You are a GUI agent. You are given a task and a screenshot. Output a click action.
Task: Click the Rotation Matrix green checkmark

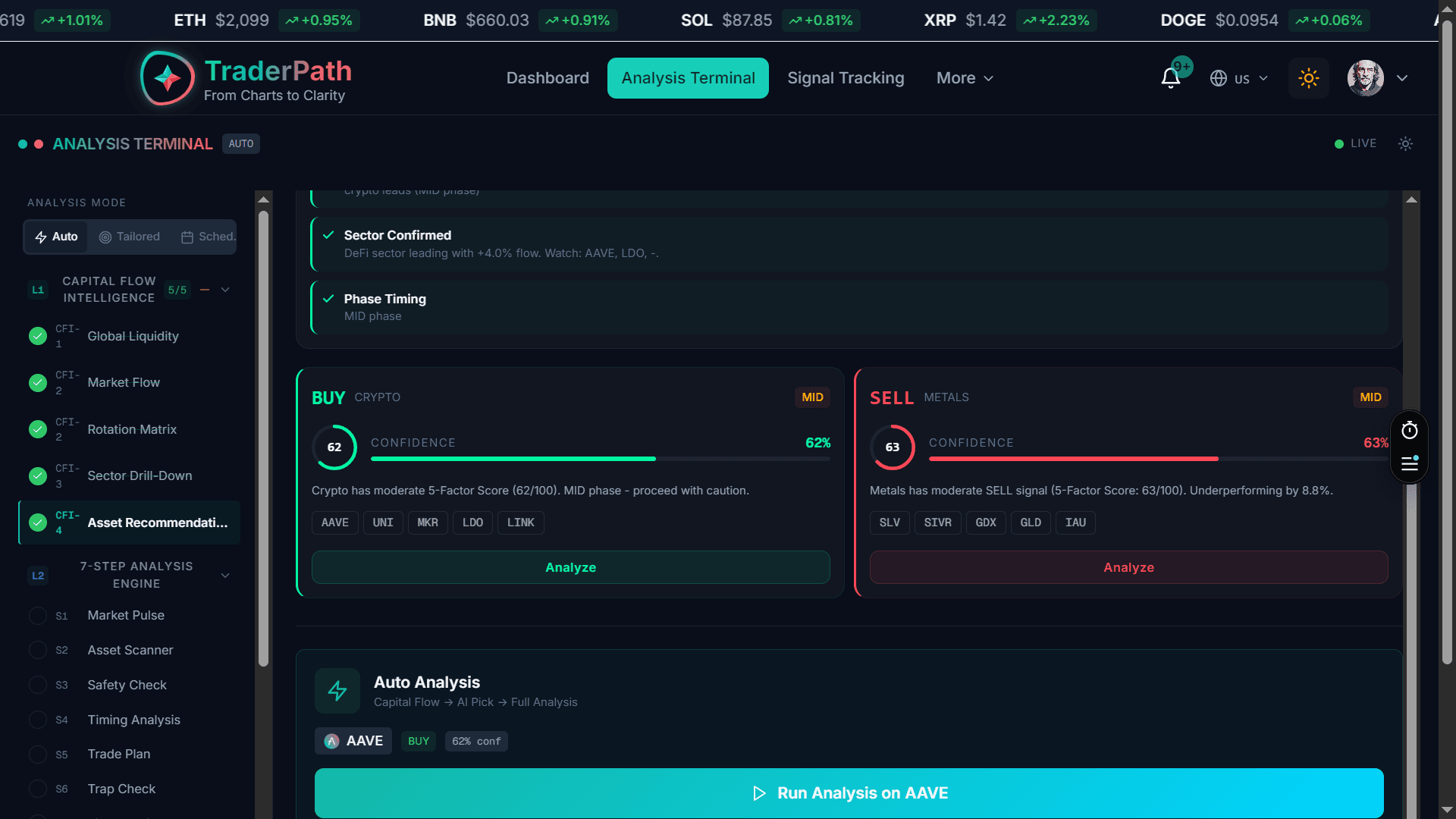click(x=38, y=429)
